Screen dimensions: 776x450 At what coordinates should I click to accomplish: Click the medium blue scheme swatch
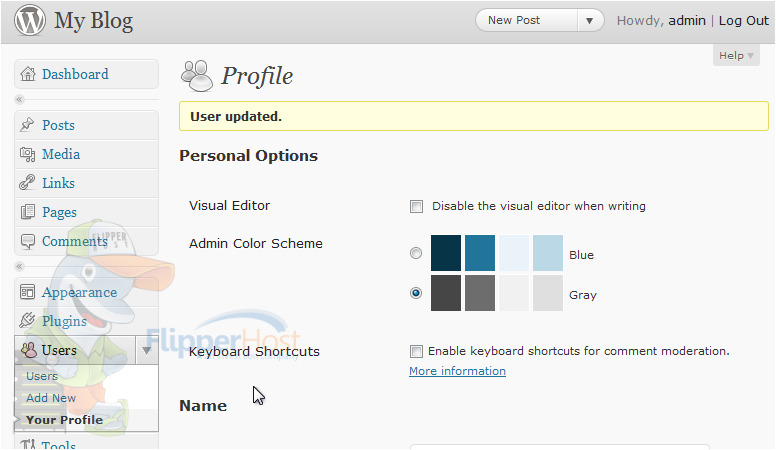(480, 253)
